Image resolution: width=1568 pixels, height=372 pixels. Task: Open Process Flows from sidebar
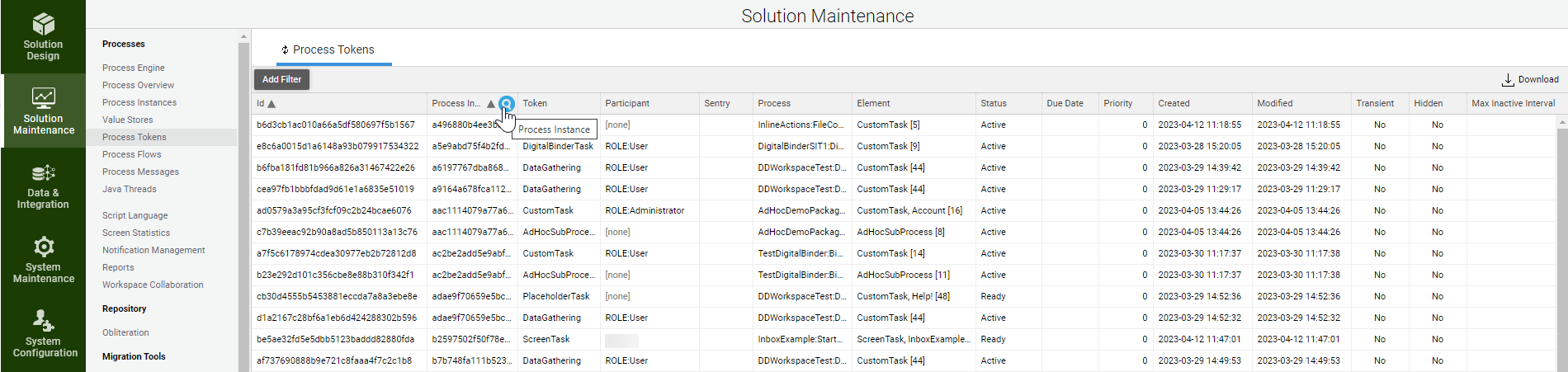[132, 155]
